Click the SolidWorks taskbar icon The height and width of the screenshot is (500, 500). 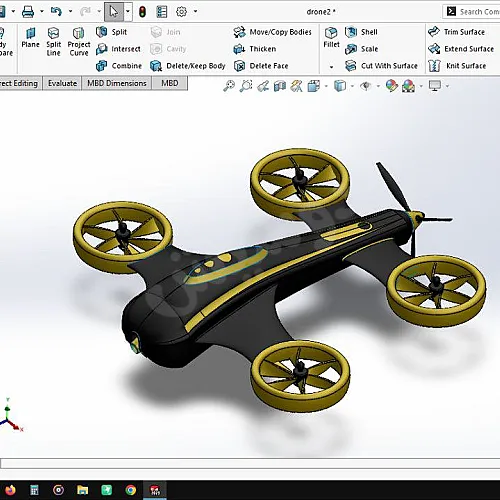tap(155, 490)
